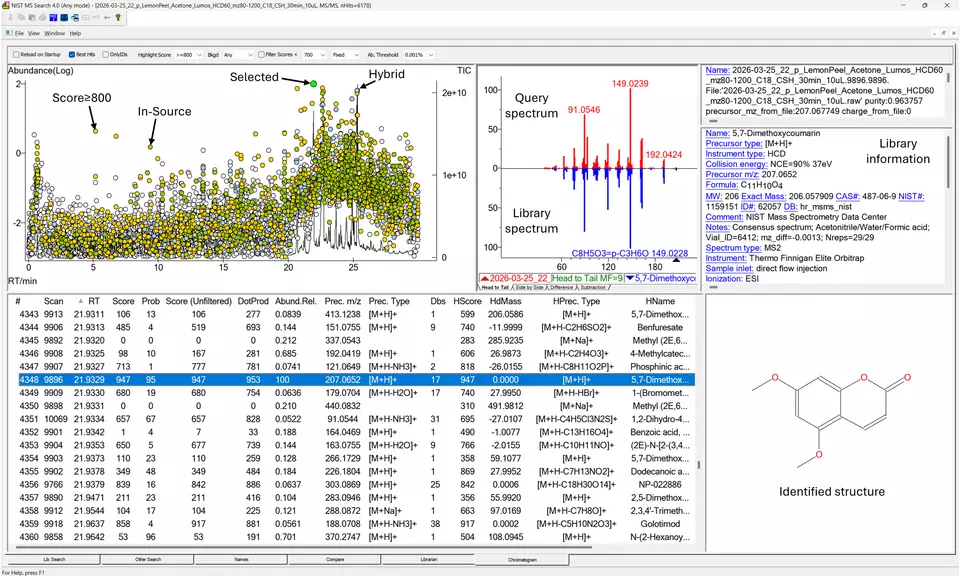Select row 4351 scan 10069
Viewport: 960px width, 576px height.
pos(356,419)
